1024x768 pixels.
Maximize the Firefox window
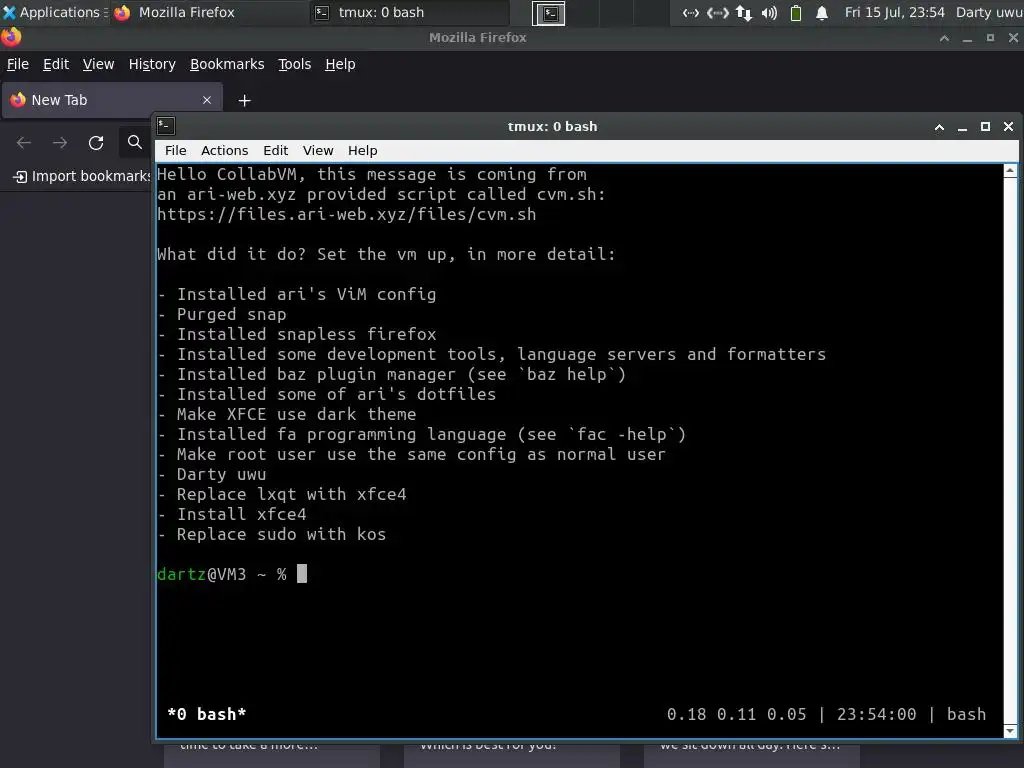pos(990,38)
